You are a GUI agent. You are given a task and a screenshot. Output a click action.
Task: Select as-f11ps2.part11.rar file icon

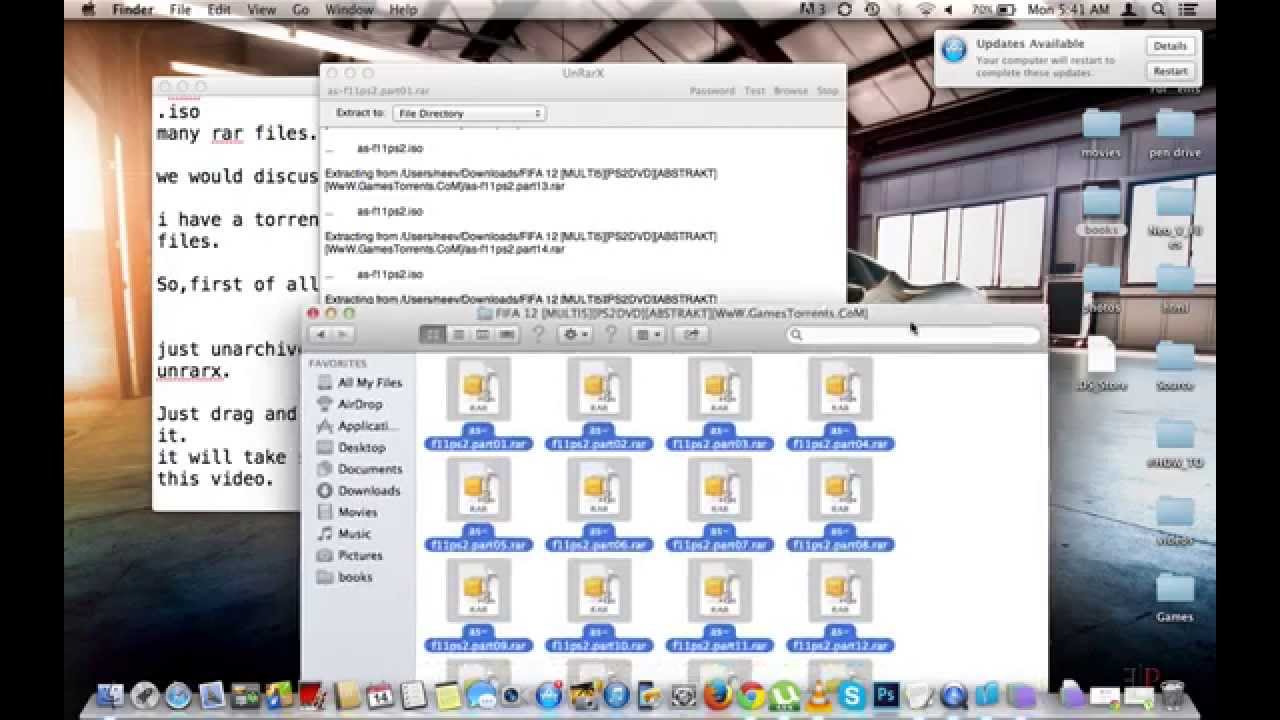tap(720, 591)
